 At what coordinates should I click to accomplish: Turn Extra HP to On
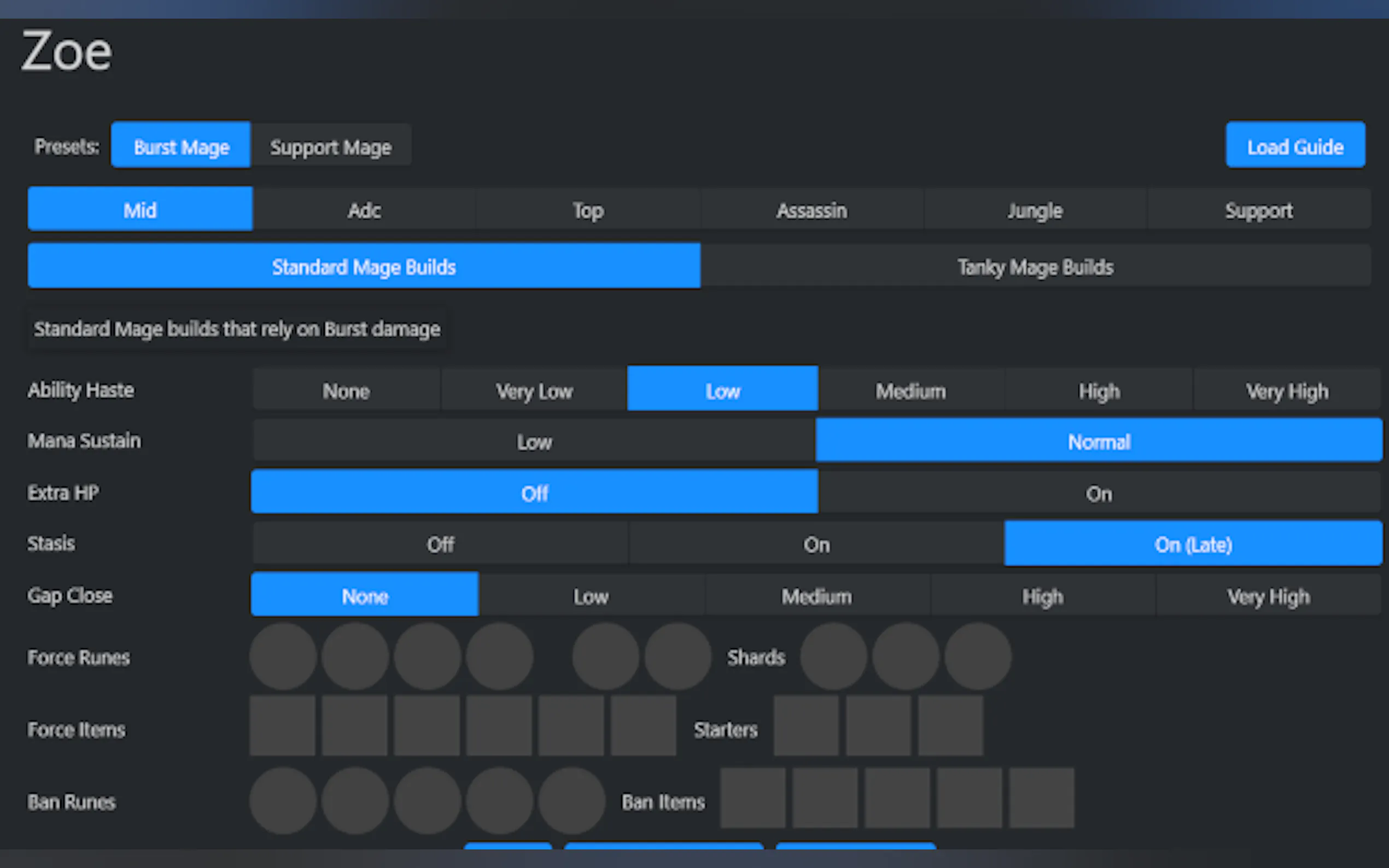pos(1098,493)
